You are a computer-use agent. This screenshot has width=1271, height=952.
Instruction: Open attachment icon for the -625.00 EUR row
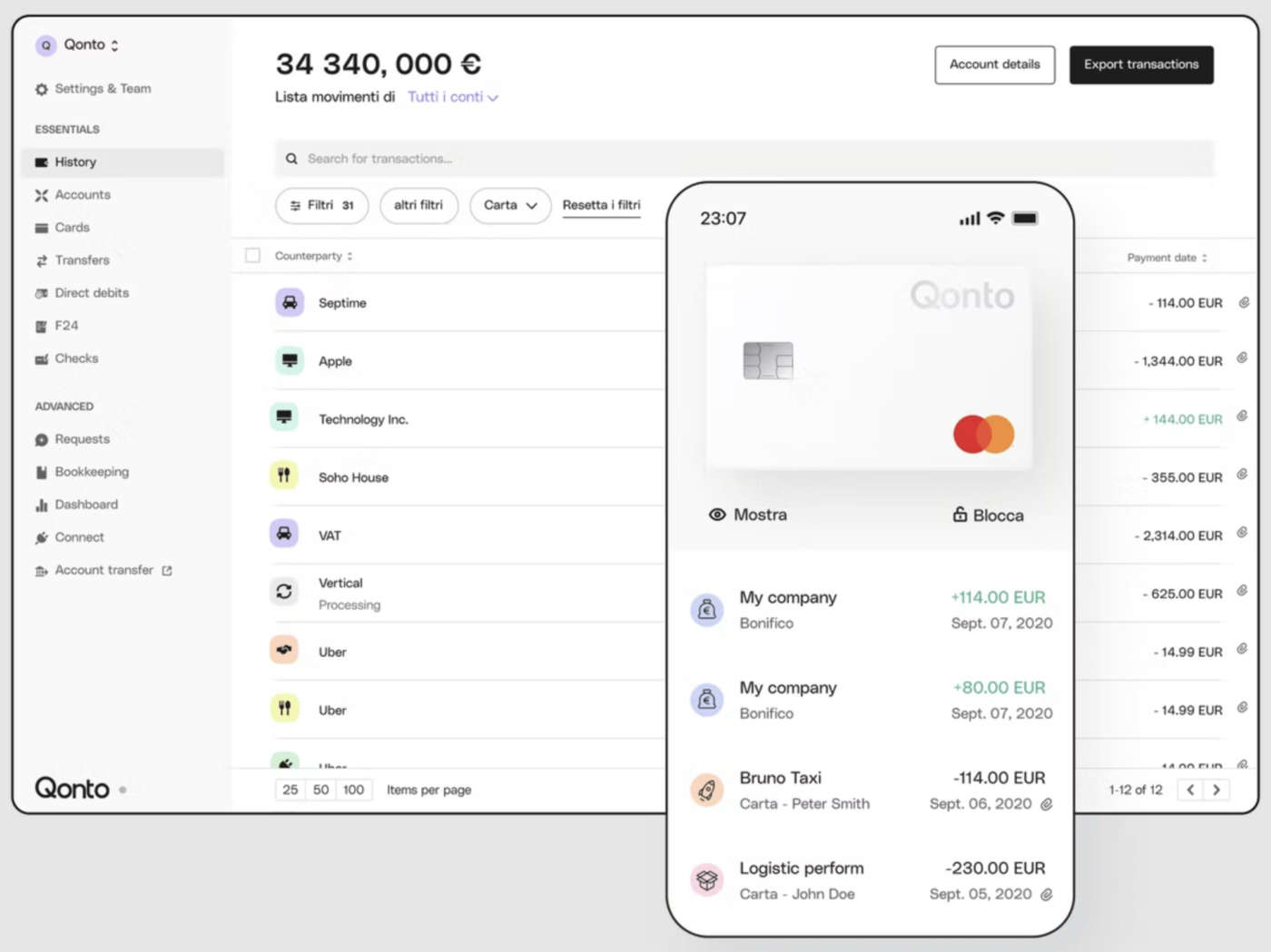click(x=1242, y=590)
